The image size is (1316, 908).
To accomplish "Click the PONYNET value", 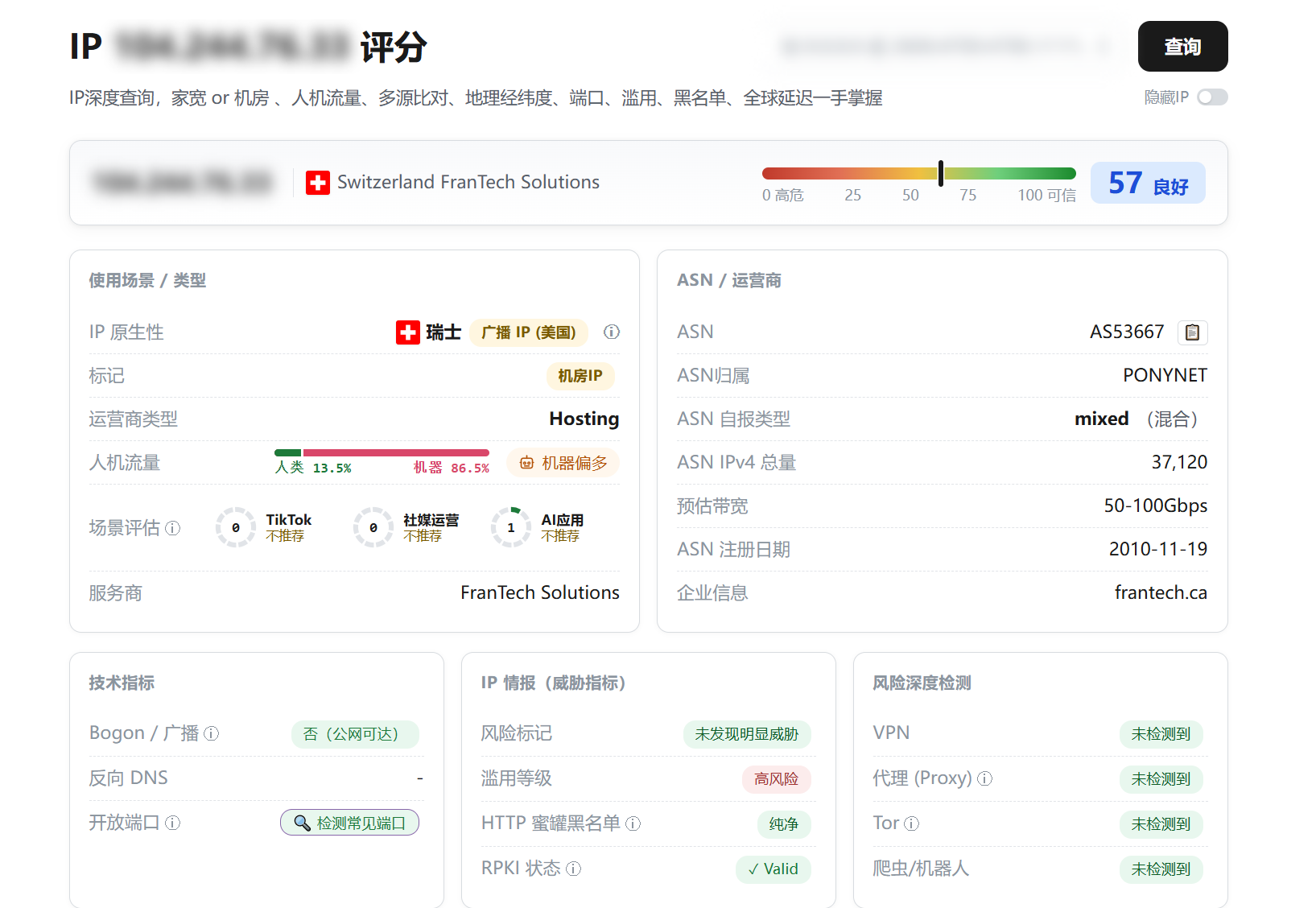I will [x=1165, y=375].
